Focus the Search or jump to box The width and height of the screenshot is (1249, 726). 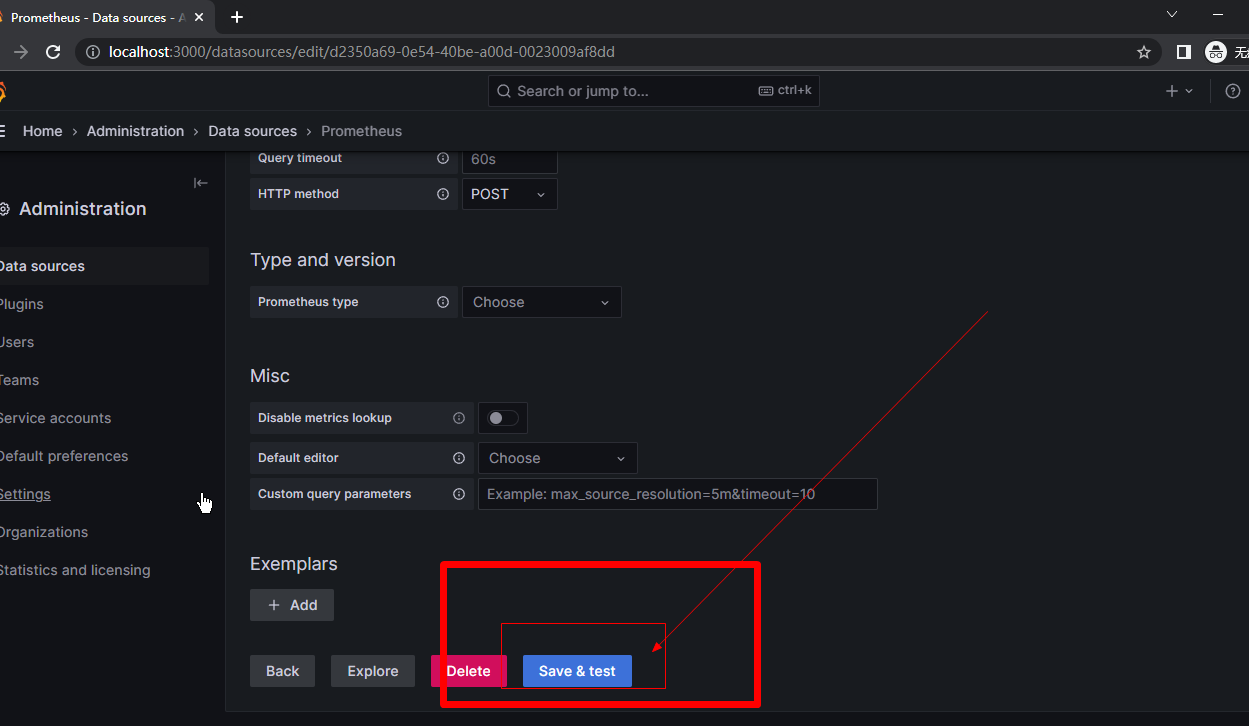[x=654, y=91]
